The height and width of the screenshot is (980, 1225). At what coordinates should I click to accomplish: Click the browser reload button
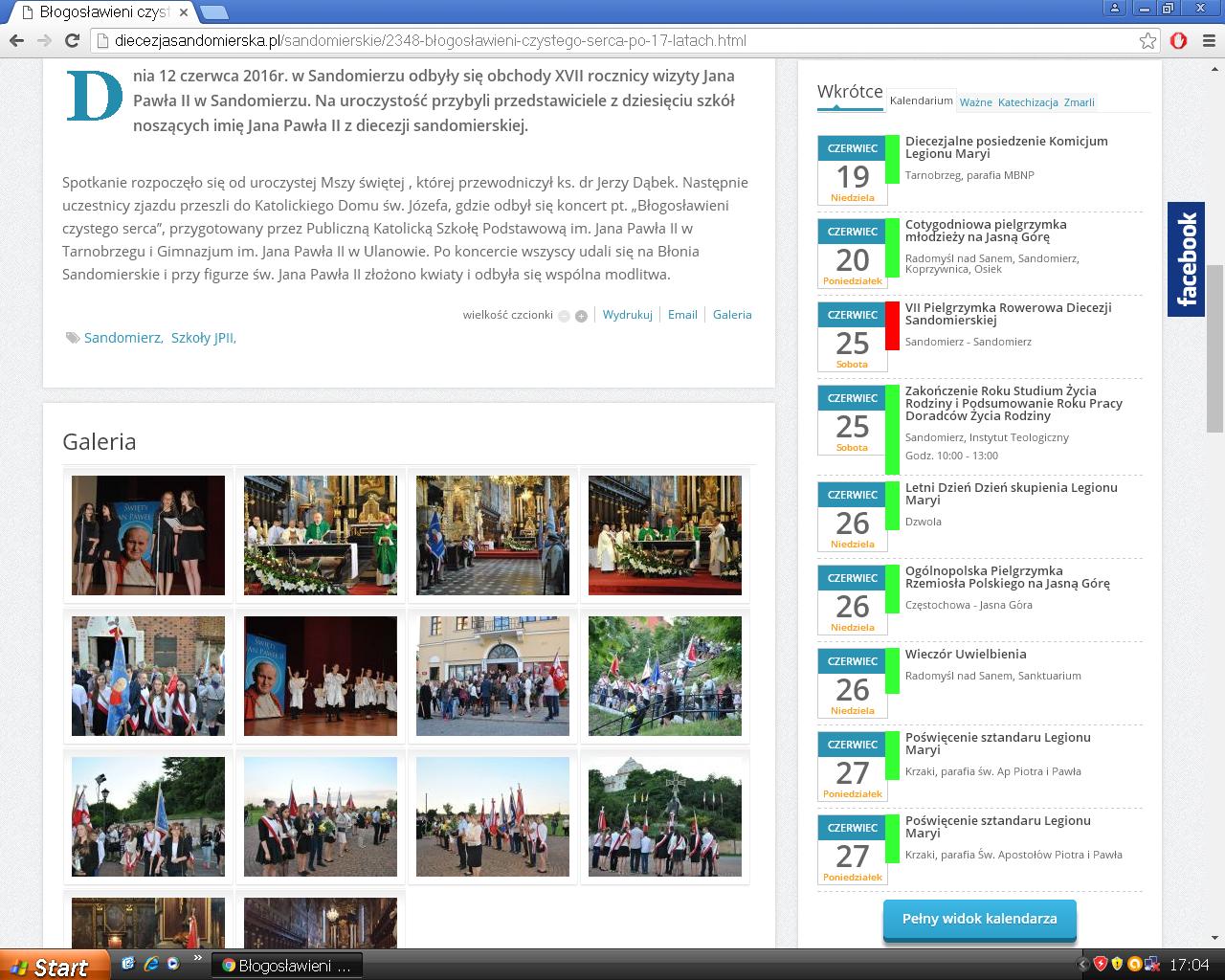(72, 40)
